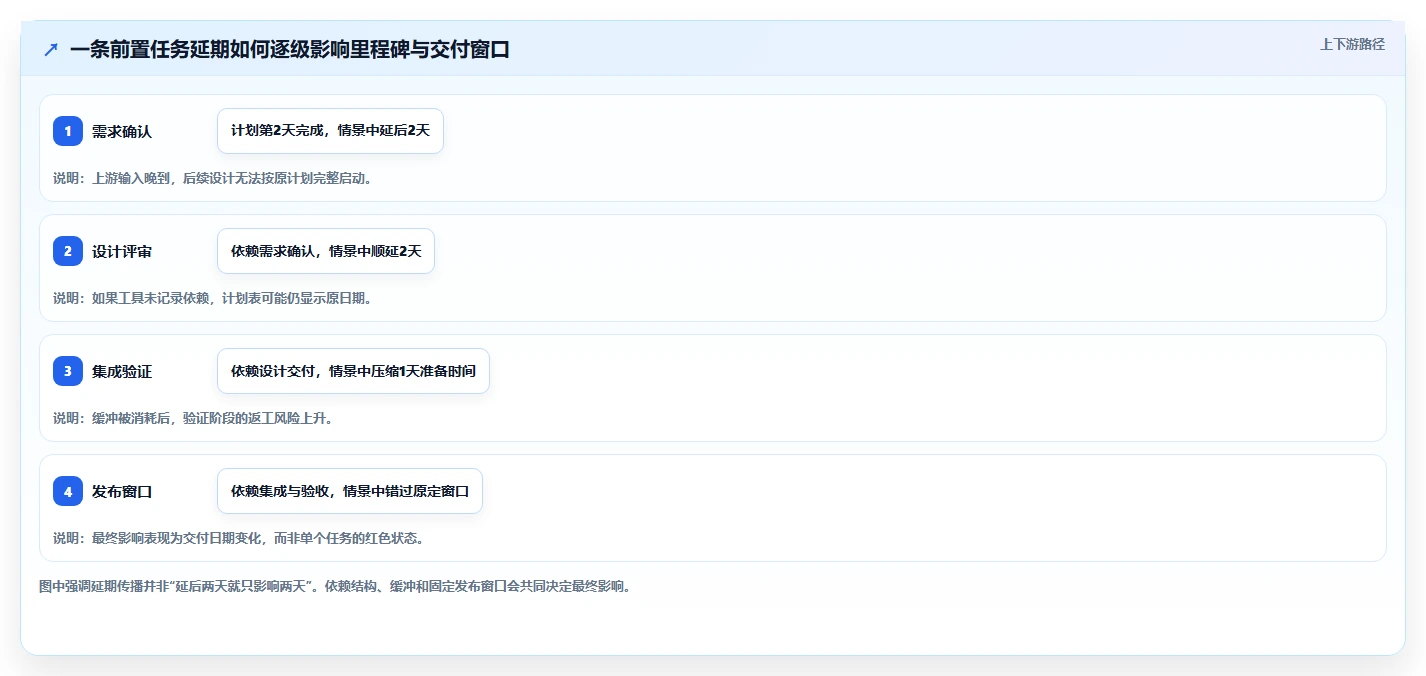The height and width of the screenshot is (676, 1426).
Task: Click the note starting 说明：上游输入晚到
Action: (x=212, y=178)
